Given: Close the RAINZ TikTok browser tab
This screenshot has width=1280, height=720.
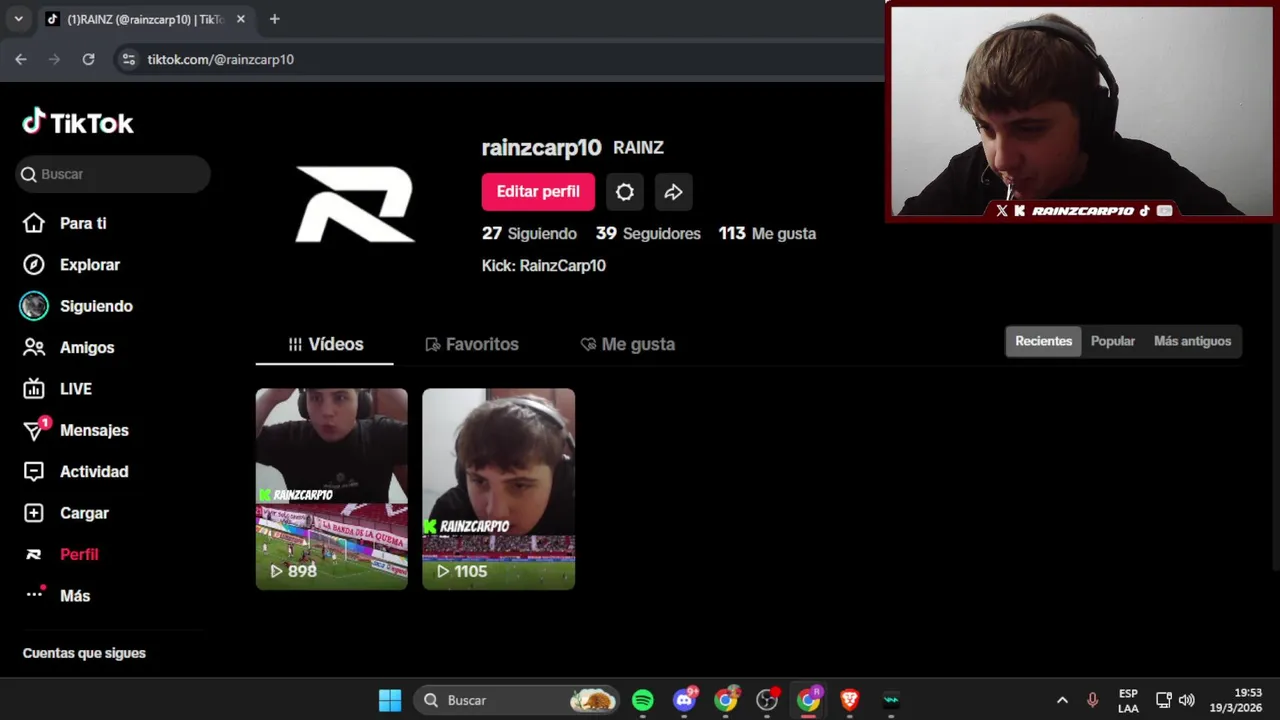Looking at the screenshot, I should [x=240, y=19].
